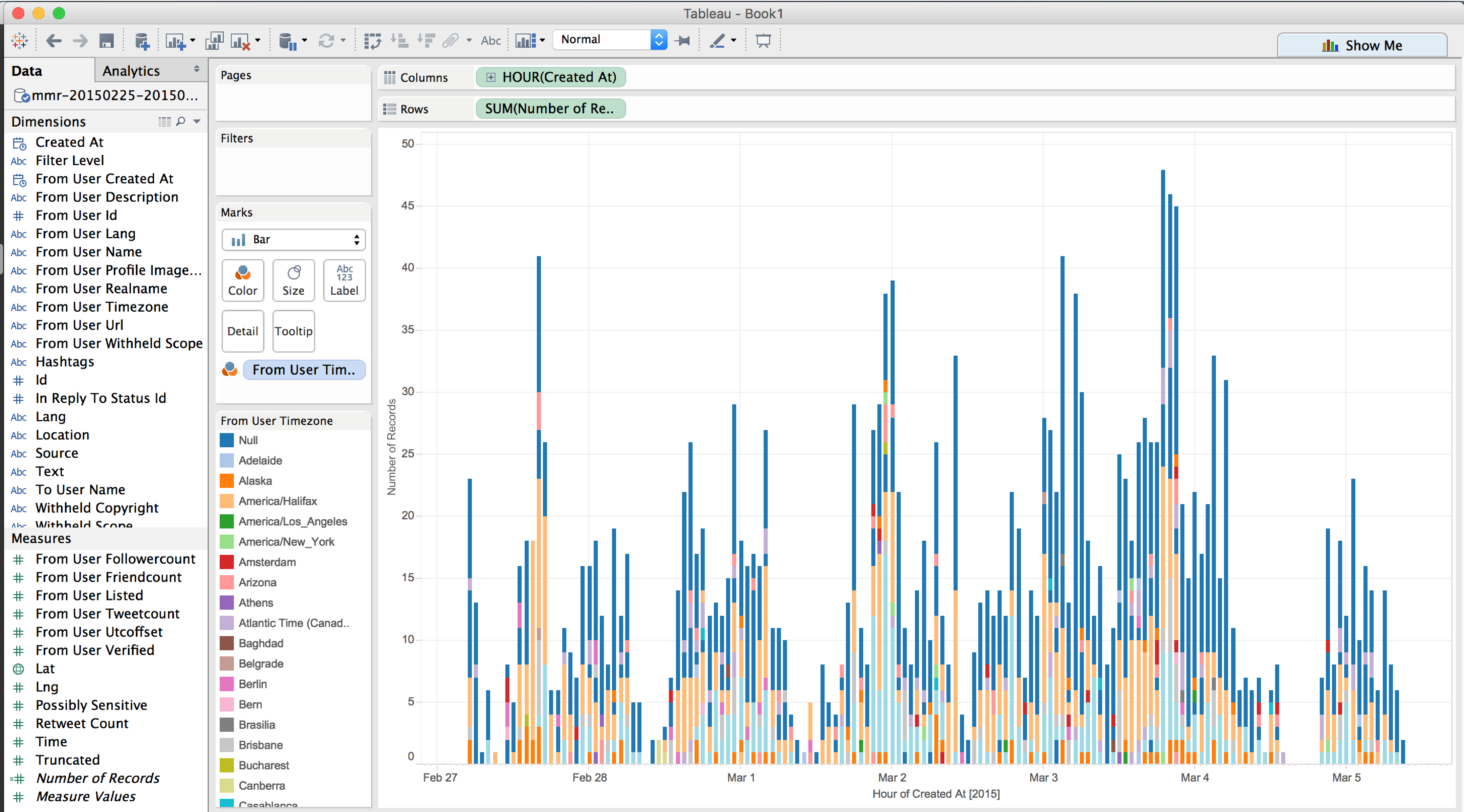This screenshot has height=812, width=1464.
Task: Duplicate the current sheet
Action: (214, 41)
